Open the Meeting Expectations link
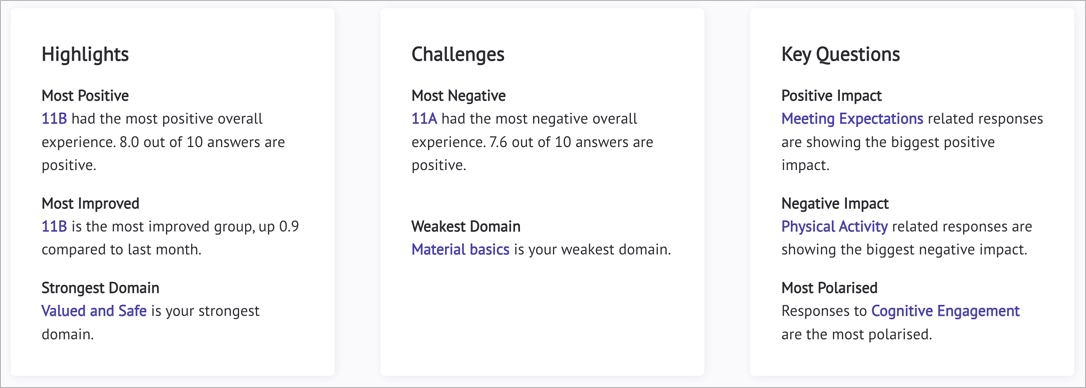This screenshot has height=388, width=1086. pos(852,118)
